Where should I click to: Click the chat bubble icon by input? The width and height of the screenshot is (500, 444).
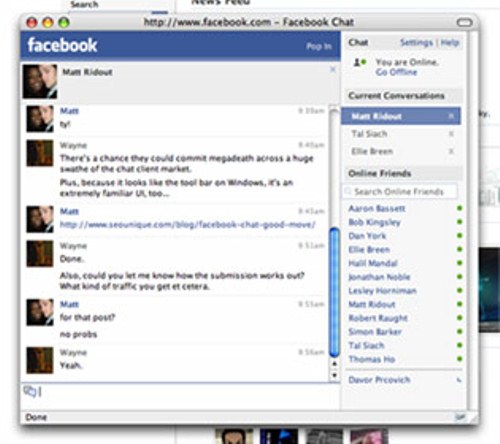coord(29,391)
